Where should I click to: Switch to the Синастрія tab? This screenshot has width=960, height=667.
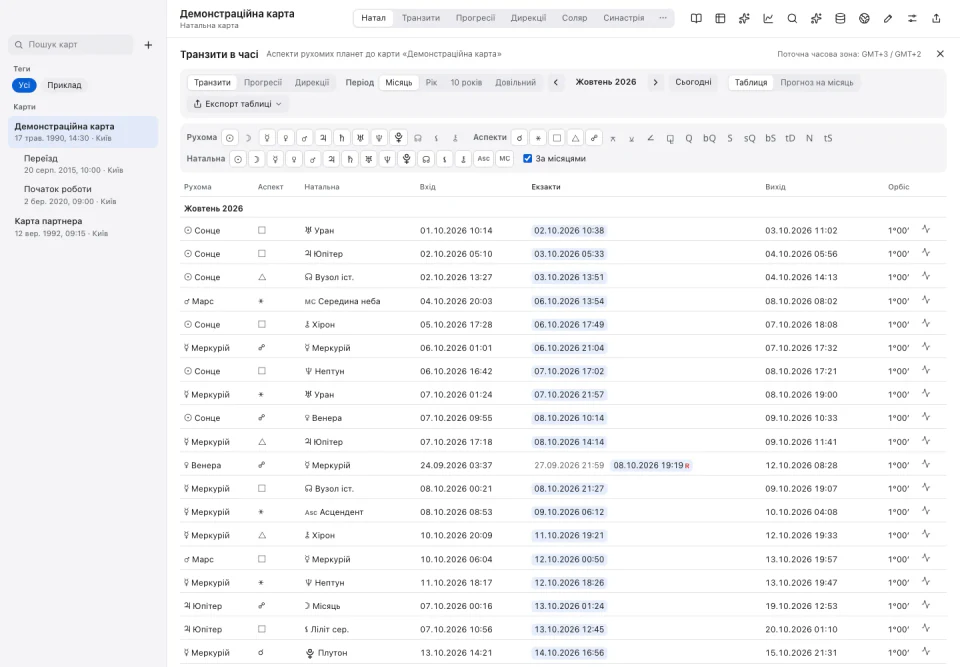[x=623, y=18]
